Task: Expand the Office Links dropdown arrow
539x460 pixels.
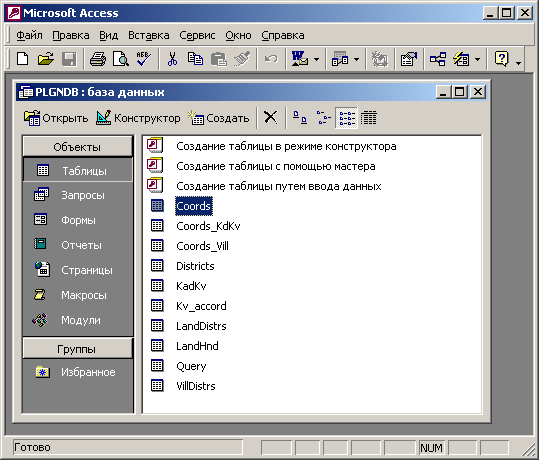Action: 316,59
